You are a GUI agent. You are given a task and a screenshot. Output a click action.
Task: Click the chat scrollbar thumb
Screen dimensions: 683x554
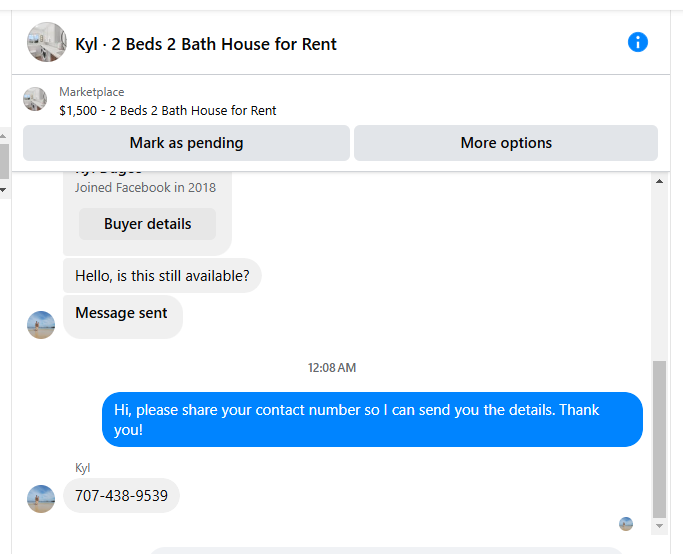click(659, 439)
